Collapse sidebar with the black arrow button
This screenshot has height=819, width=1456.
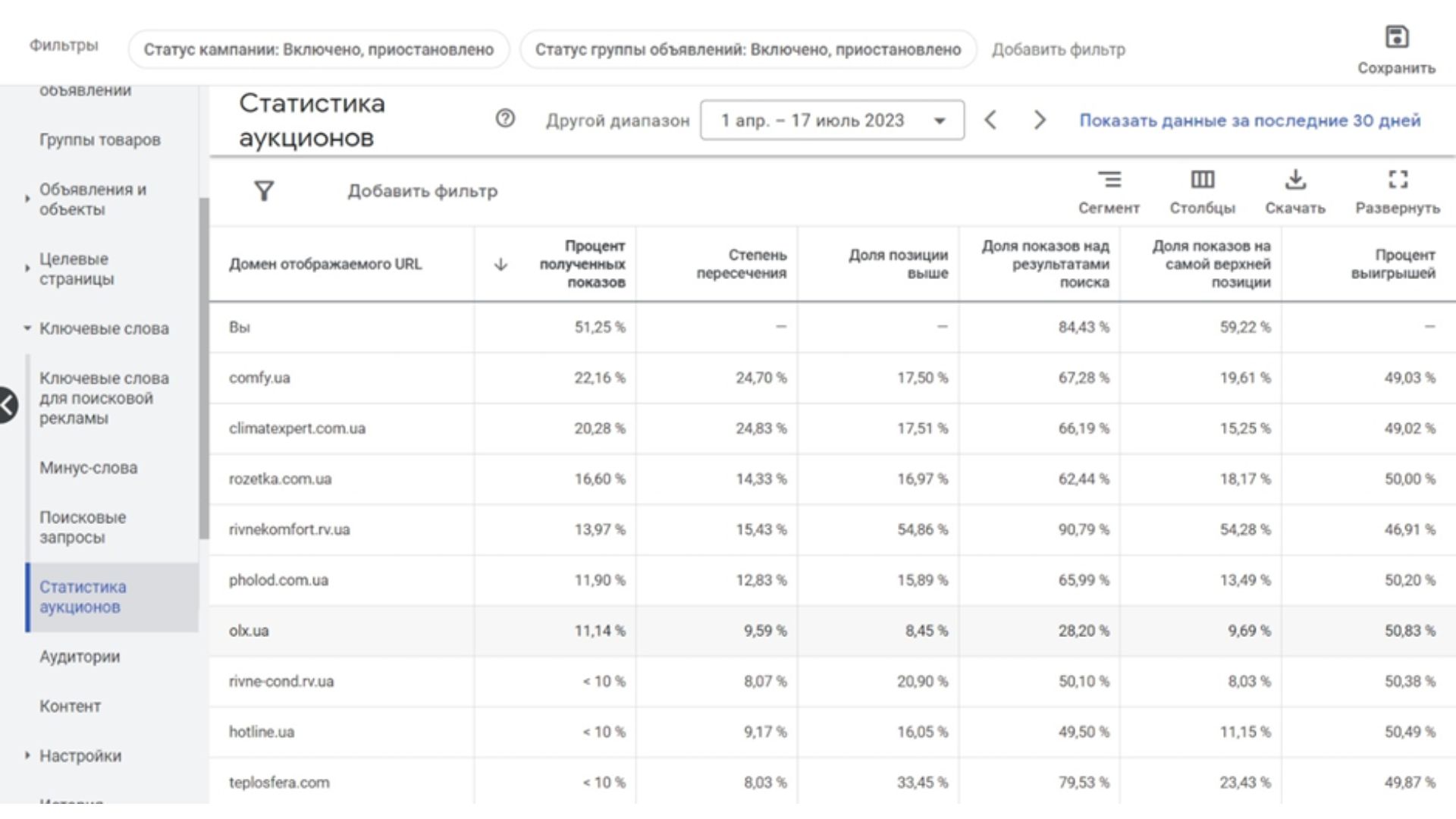[8, 405]
